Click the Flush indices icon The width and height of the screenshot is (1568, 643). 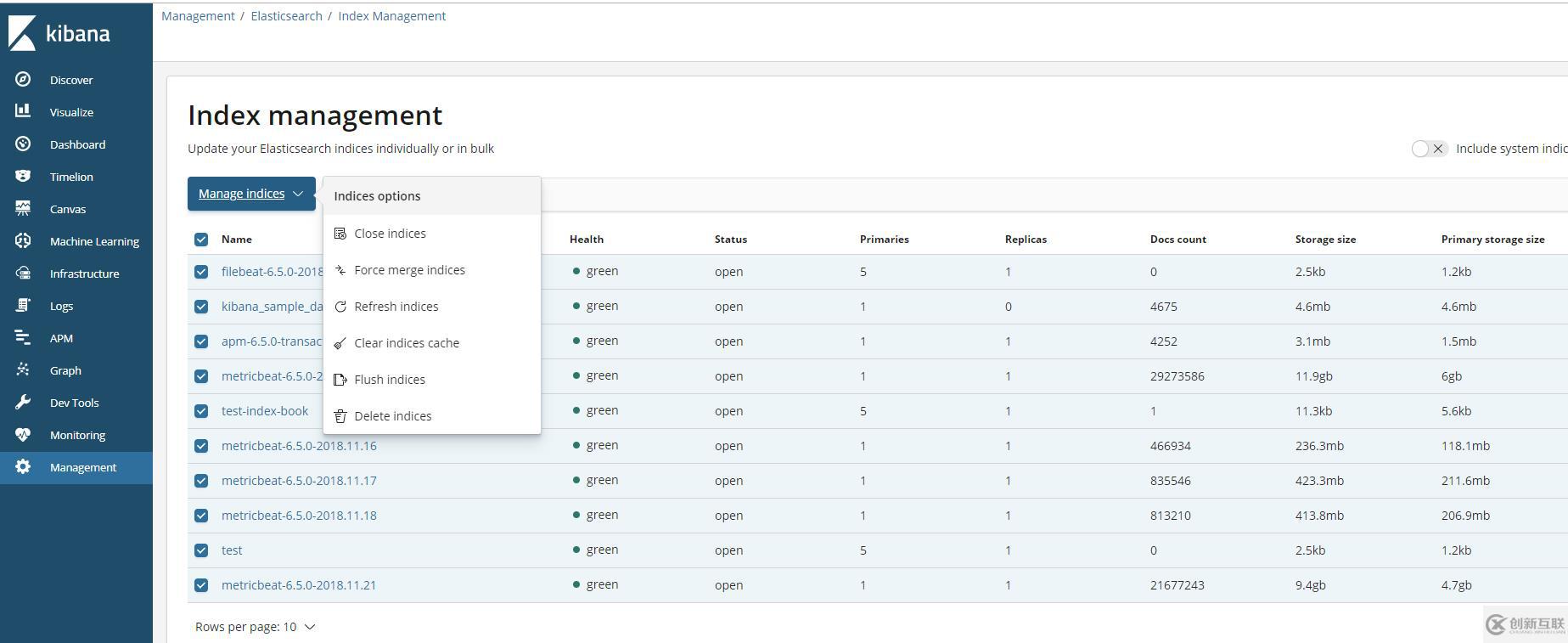click(x=340, y=380)
